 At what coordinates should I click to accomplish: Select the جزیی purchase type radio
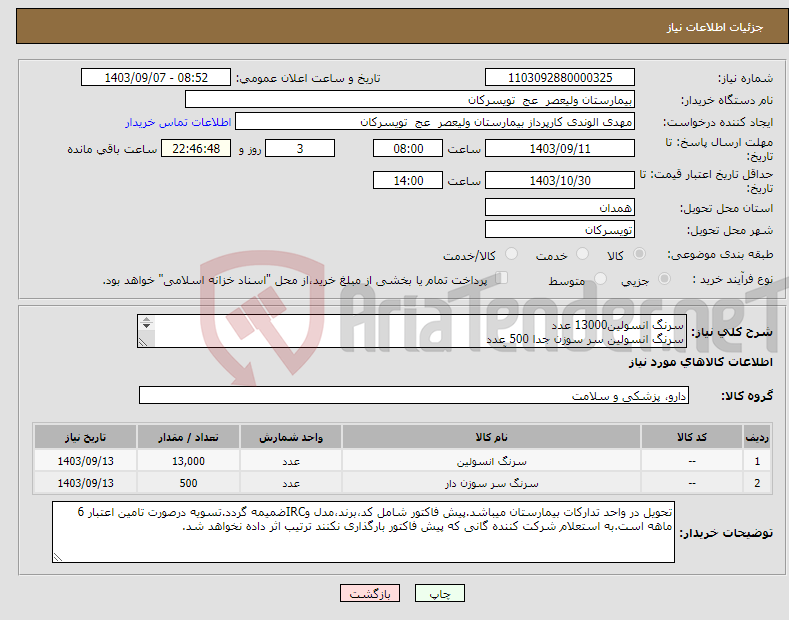click(x=664, y=279)
